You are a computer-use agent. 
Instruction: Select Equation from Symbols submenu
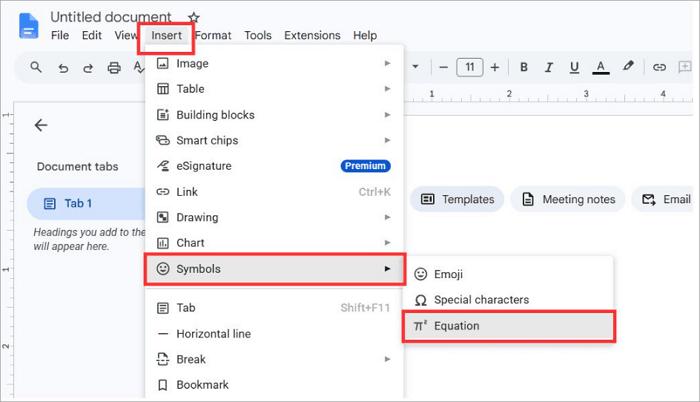click(509, 326)
